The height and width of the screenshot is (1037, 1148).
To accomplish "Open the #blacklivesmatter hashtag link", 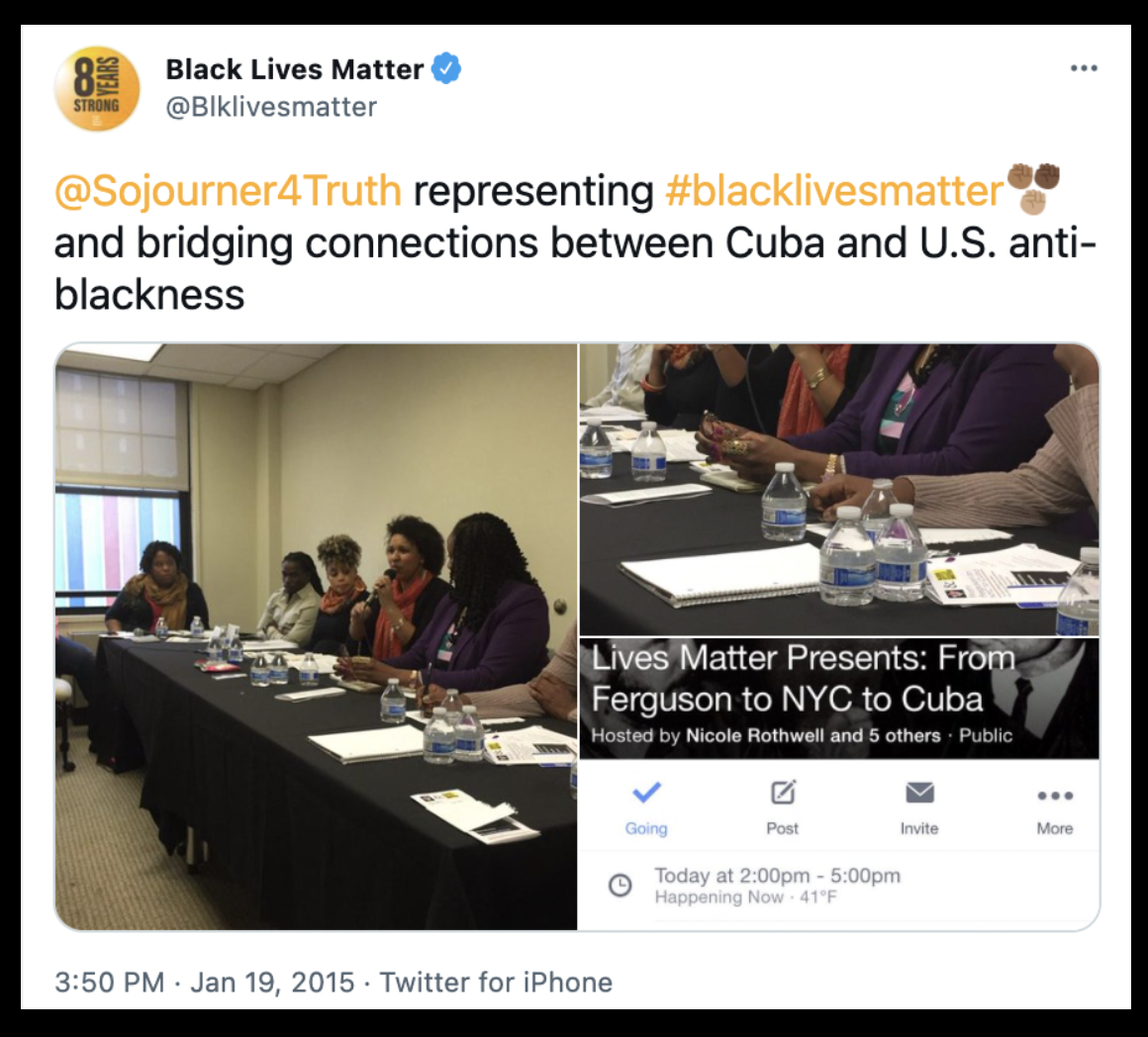I will click(834, 191).
